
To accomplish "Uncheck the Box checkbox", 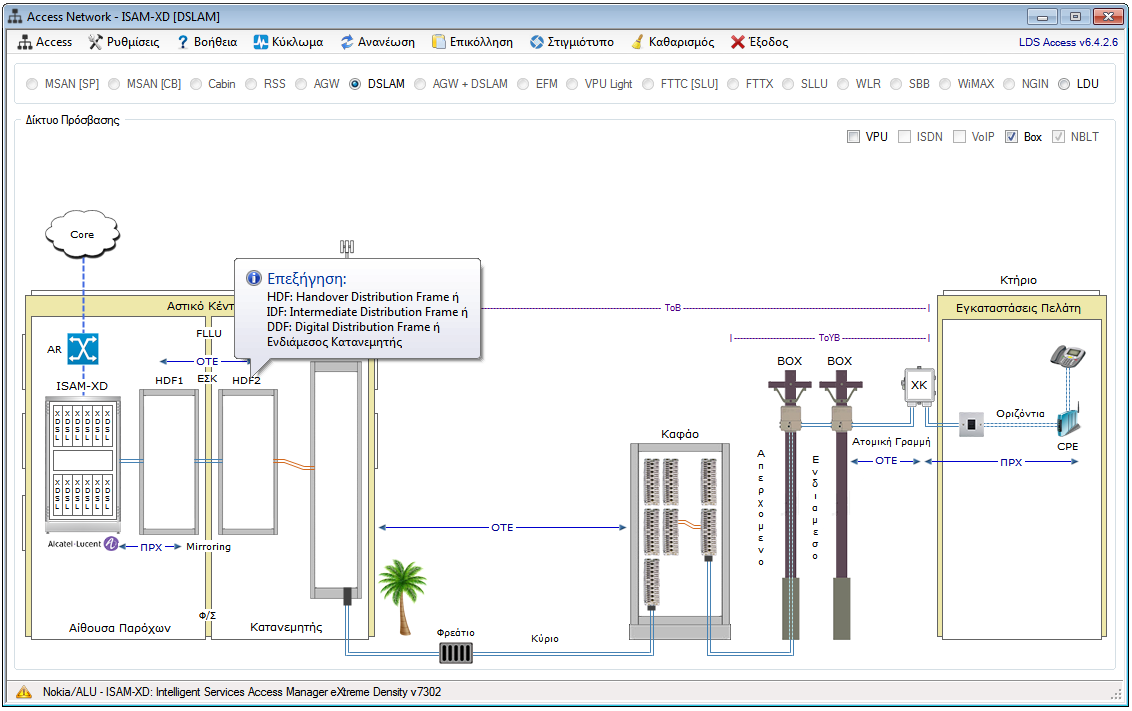I will tap(1011, 137).
